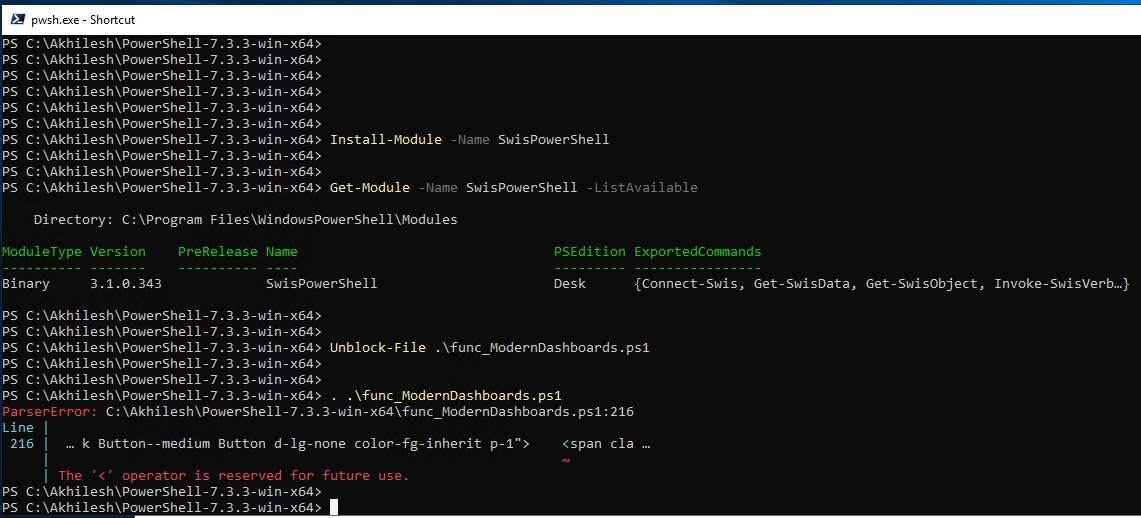Click the line number 216 in the error
Screen dimensions: 1141x518
22,444
